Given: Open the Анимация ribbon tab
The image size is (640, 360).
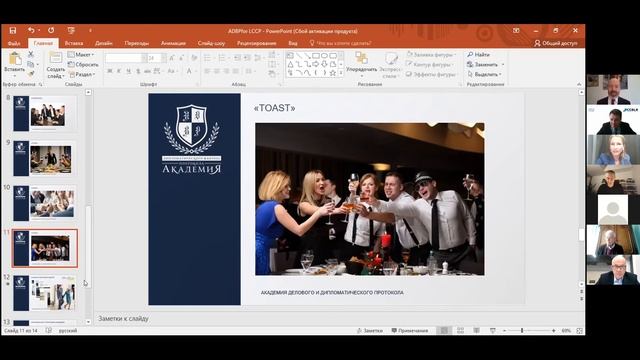Looking at the screenshot, I should 173,43.
